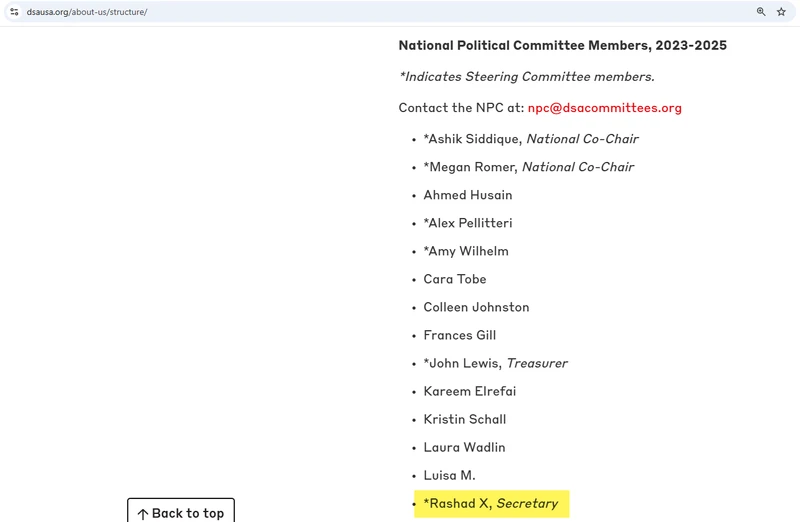Click the Steering Committee members note

[x=526, y=77]
